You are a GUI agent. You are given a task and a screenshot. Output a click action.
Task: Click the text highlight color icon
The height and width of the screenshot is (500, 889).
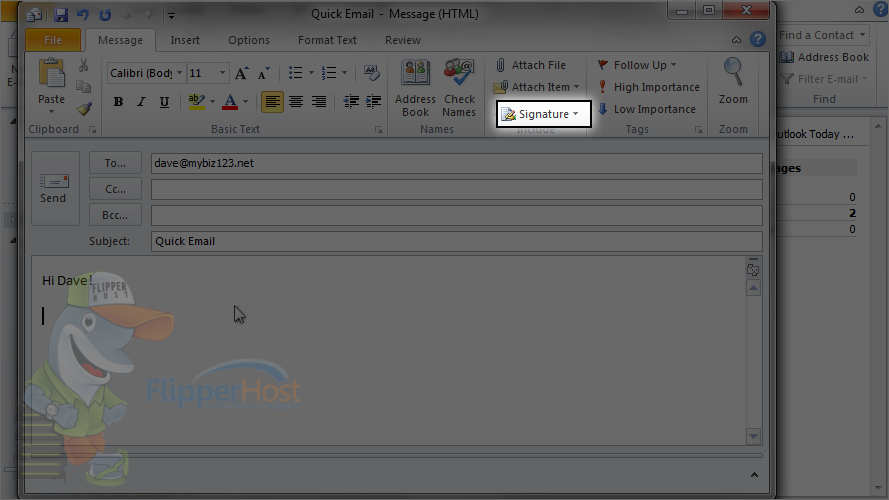(196, 102)
